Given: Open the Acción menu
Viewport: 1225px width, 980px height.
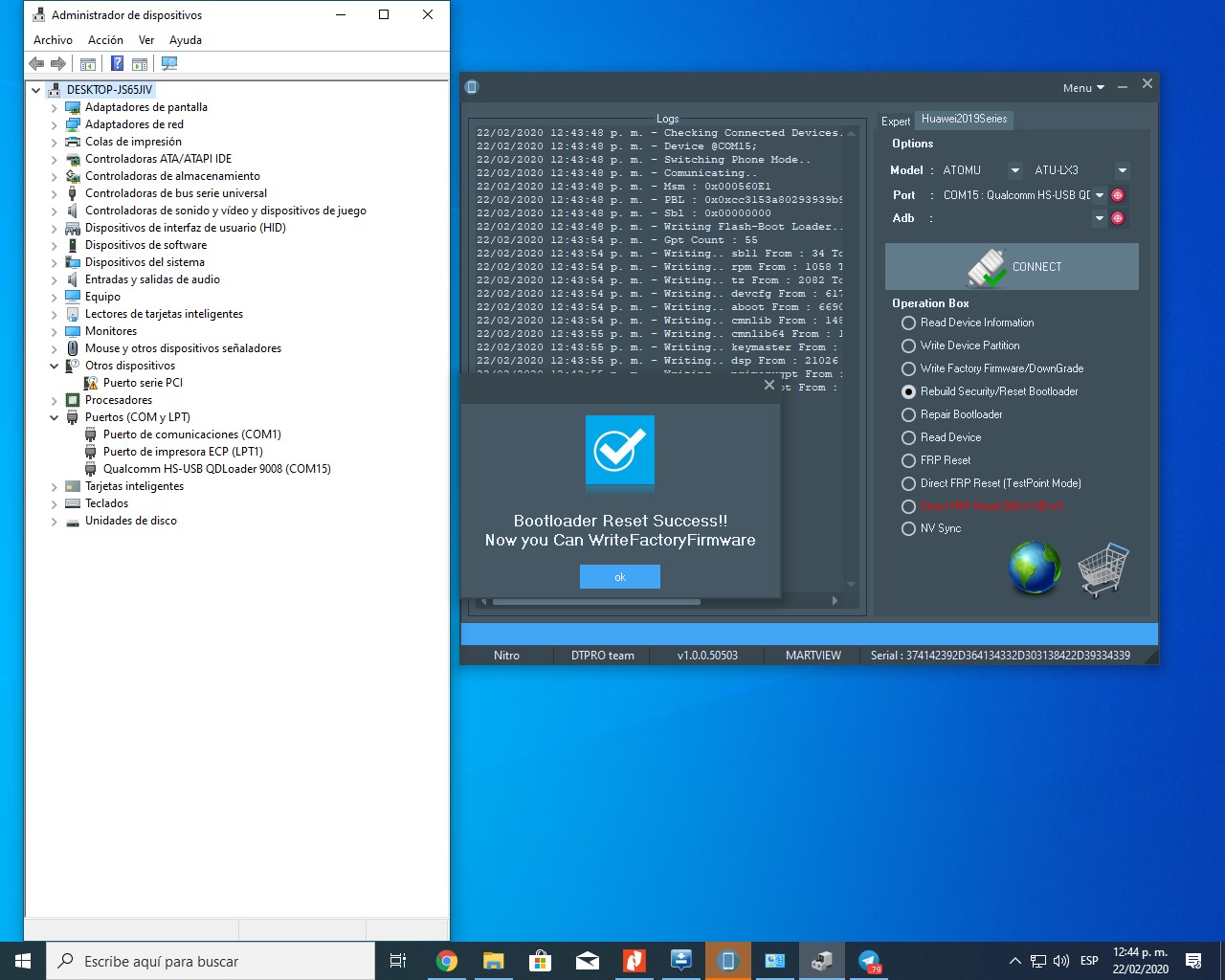Looking at the screenshot, I should [105, 40].
